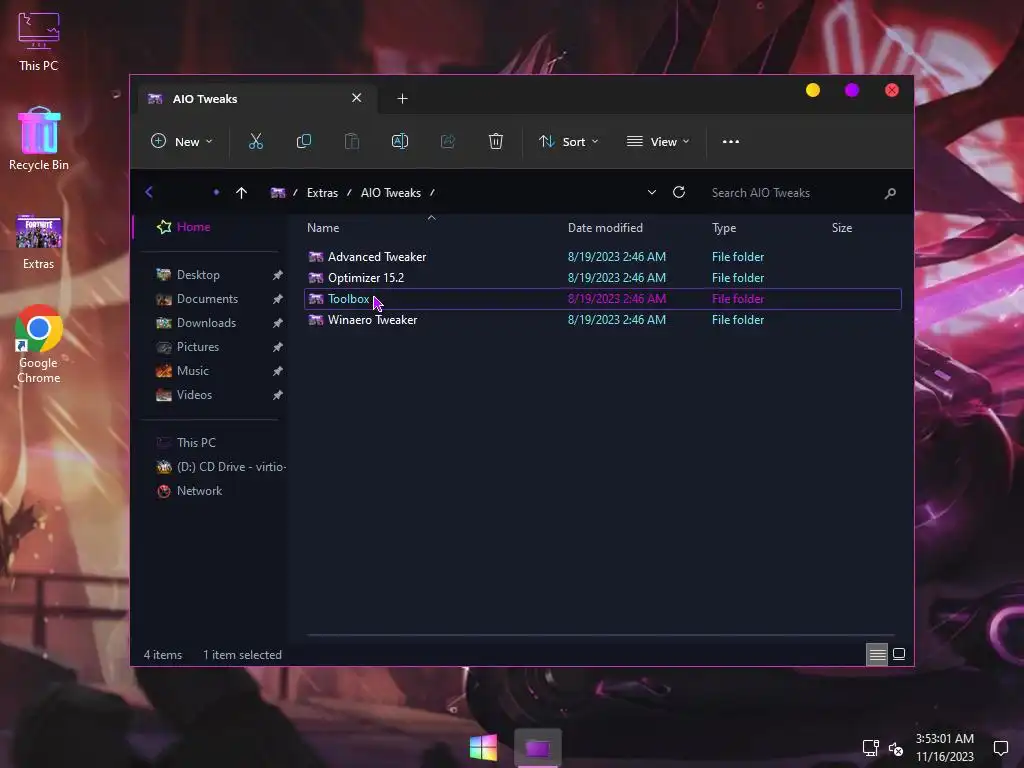Select the Advanced Tweaker folder
The height and width of the screenshot is (768, 1024).
tap(603, 257)
